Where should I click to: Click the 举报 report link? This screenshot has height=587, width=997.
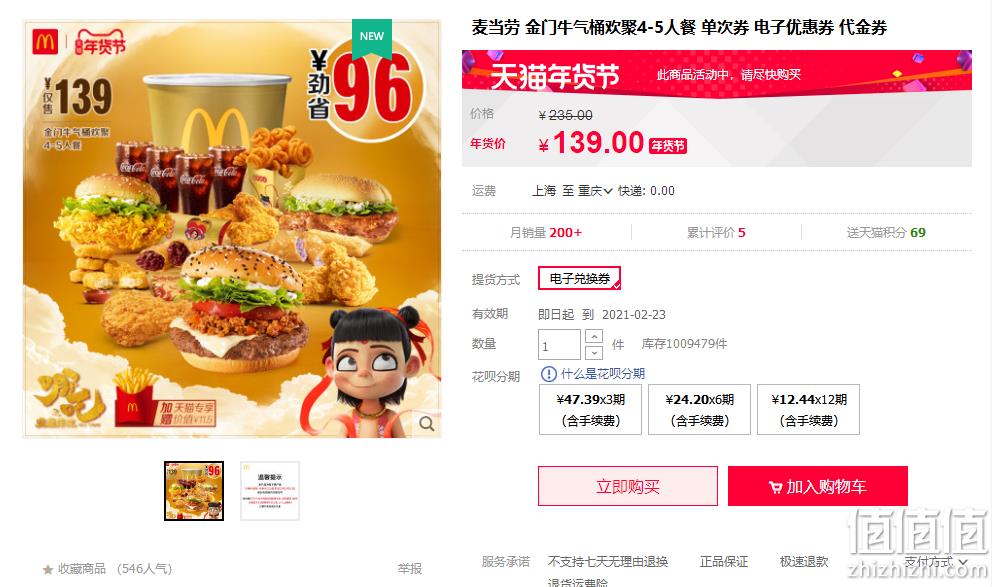(x=409, y=569)
